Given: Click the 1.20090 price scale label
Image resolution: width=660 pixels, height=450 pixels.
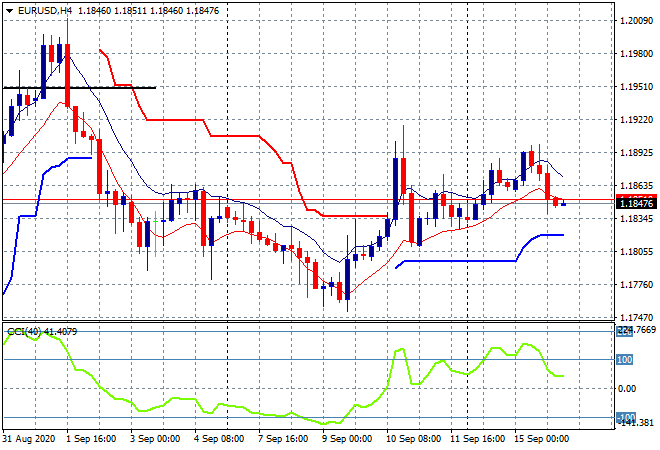Looking at the screenshot, I should pos(637,21).
